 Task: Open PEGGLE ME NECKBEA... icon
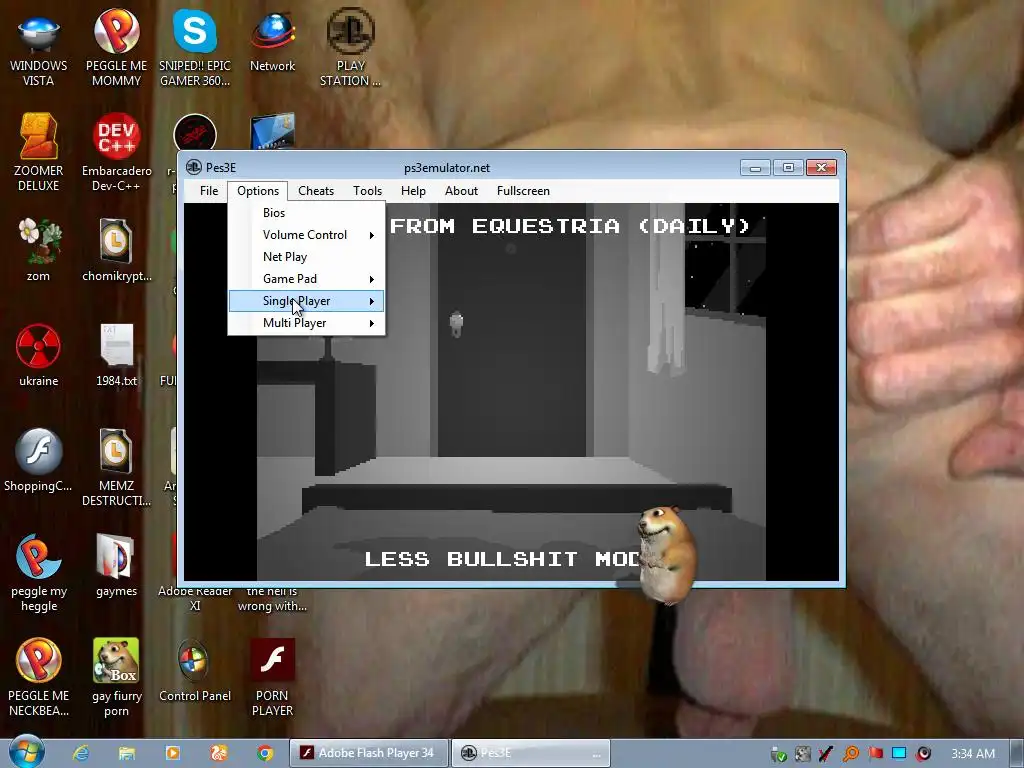[39, 679]
